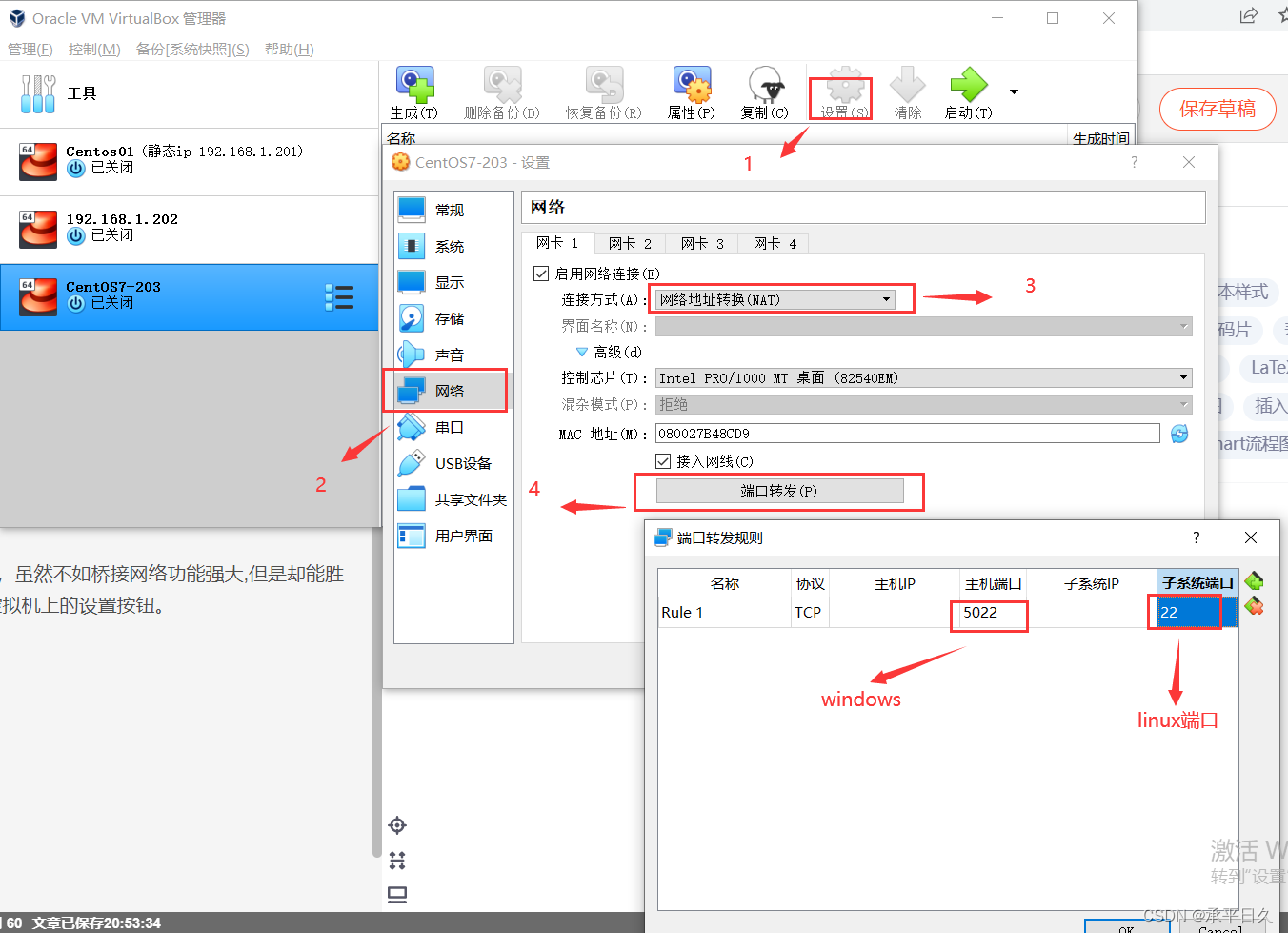Add a new port forwarding rule
Viewport: 1288px width, 933px height.
[1254, 581]
